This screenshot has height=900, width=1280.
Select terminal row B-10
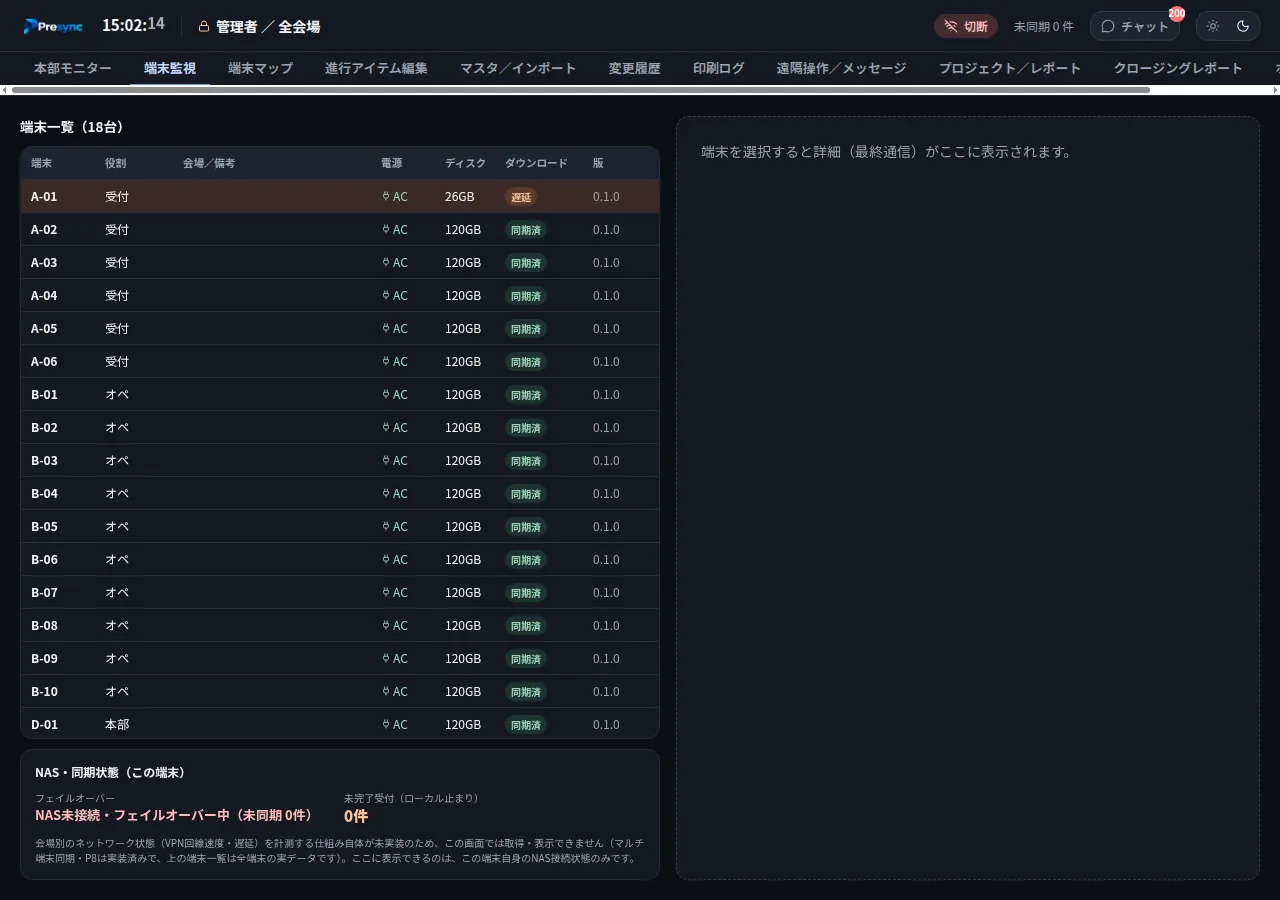340,691
